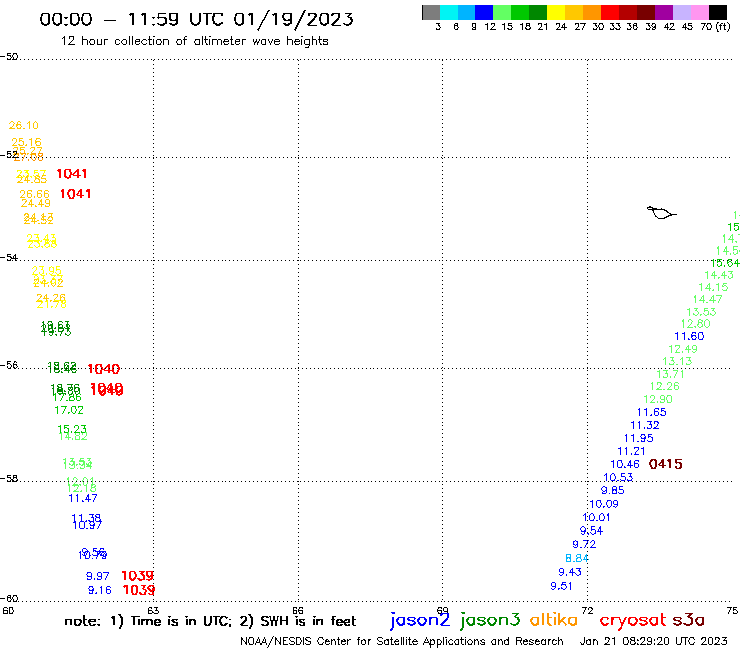740x650 pixels.
Task: Select the altika satellite legend label
Action: point(554,620)
